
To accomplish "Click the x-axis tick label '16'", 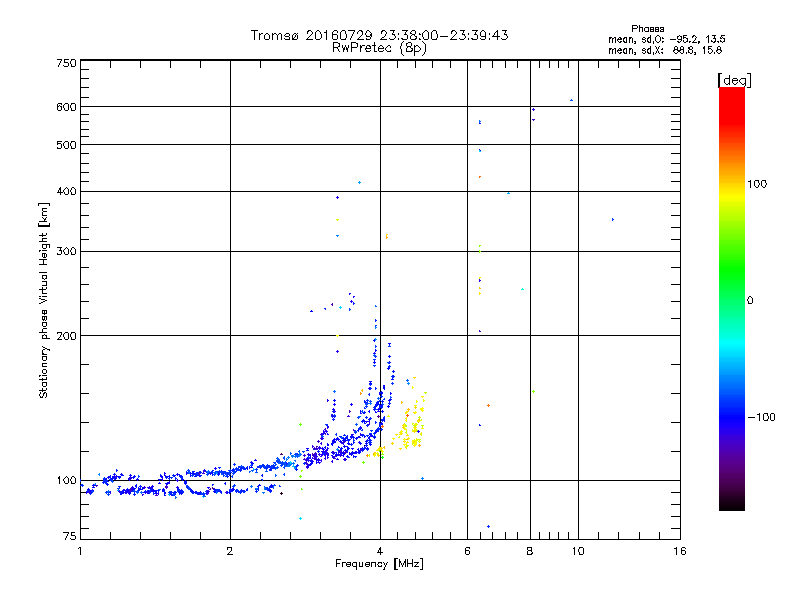I will pos(680,551).
